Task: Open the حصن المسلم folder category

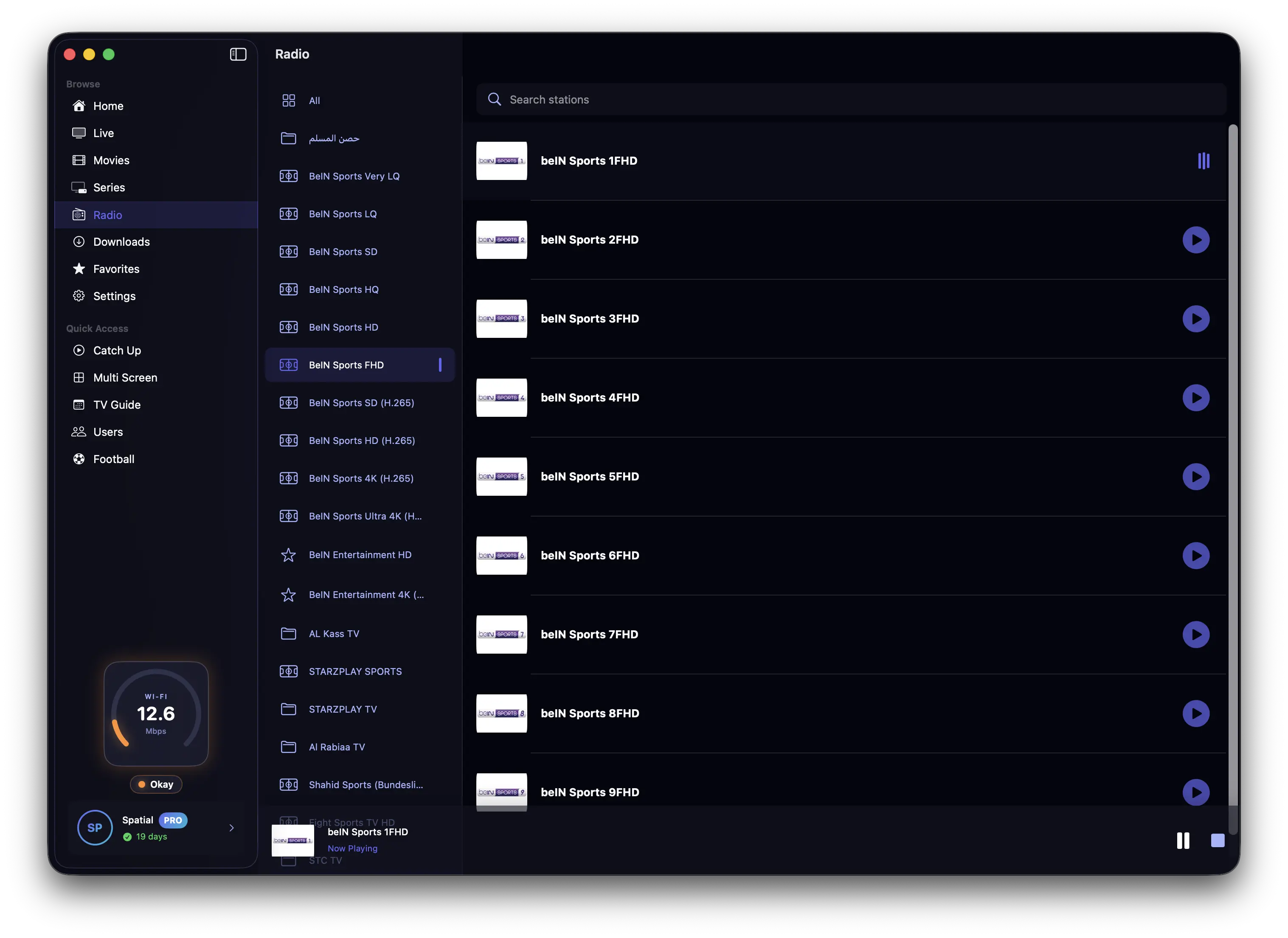Action: pyautogui.click(x=360, y=138)
